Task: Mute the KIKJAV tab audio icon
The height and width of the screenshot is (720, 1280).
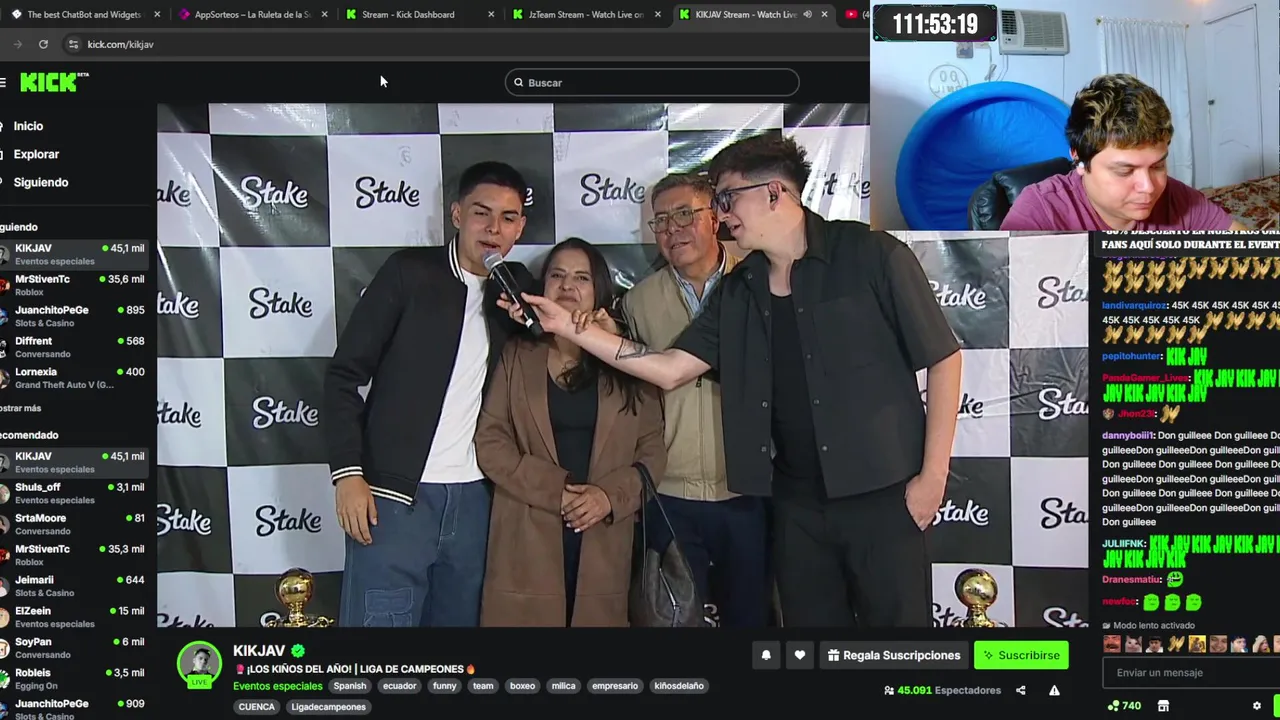Action: (807, 14)
